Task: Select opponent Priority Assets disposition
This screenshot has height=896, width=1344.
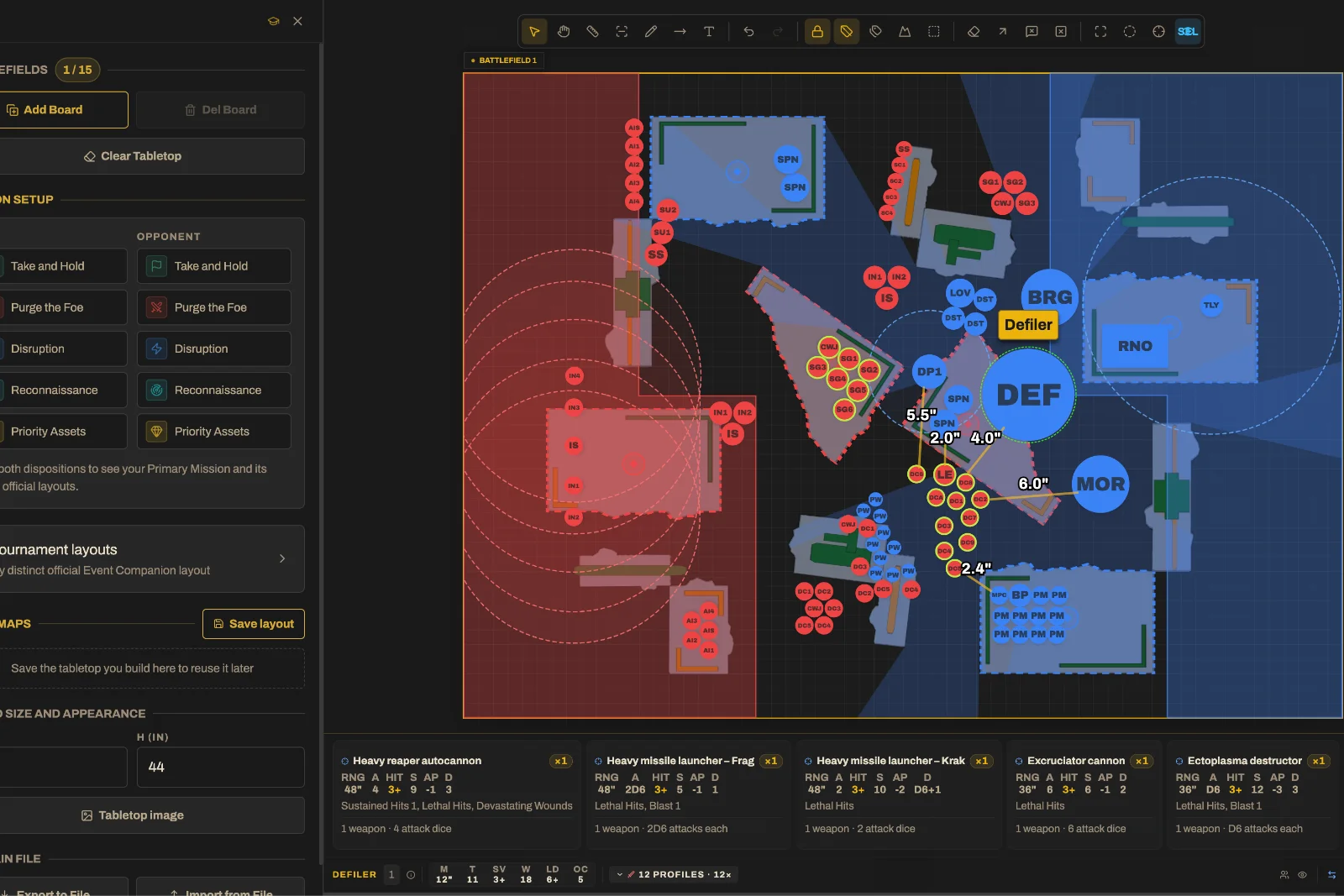Action: tap(214, 432)
